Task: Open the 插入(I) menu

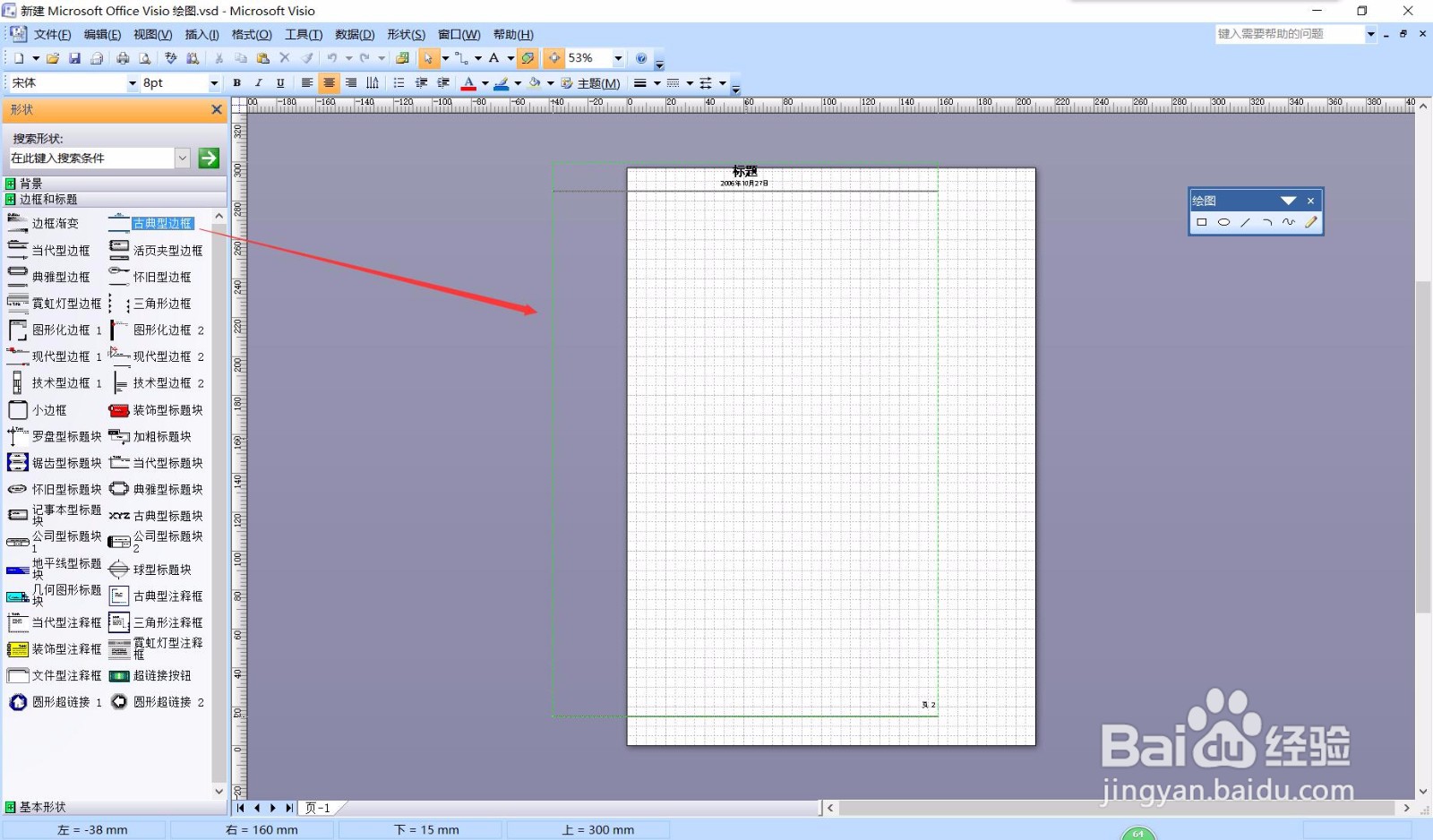Action: 202,35
